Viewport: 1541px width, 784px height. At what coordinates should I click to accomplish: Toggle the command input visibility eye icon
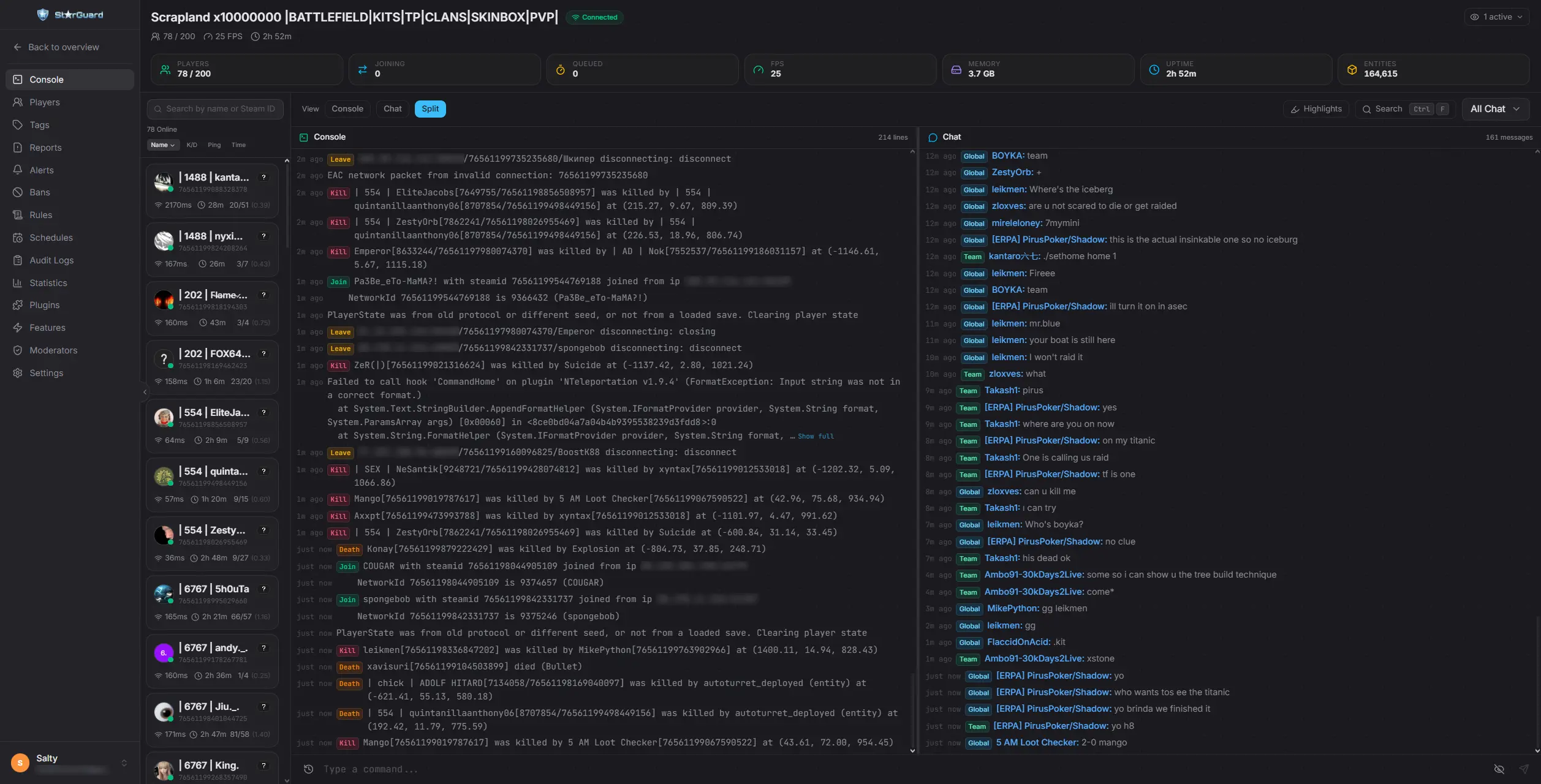pos(1499,769)
